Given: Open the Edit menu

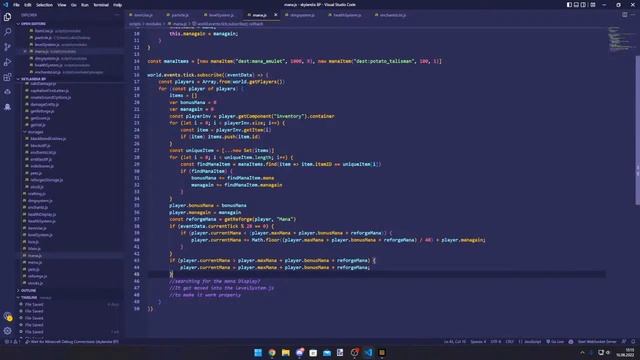Looking at the screenshot, I should pyautogui.click(x=28, y=5).
